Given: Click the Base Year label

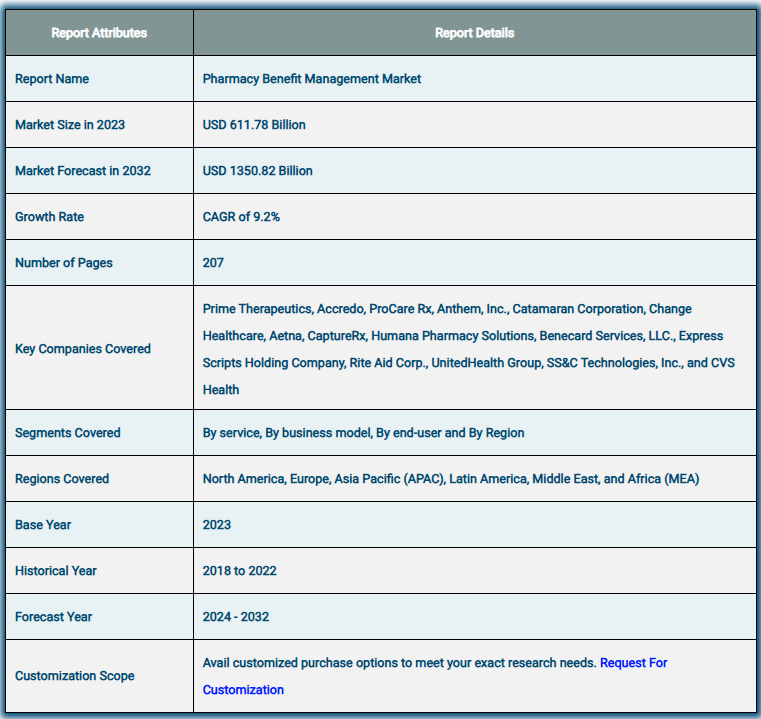Looking at the screenshot, I should point(43,525).
